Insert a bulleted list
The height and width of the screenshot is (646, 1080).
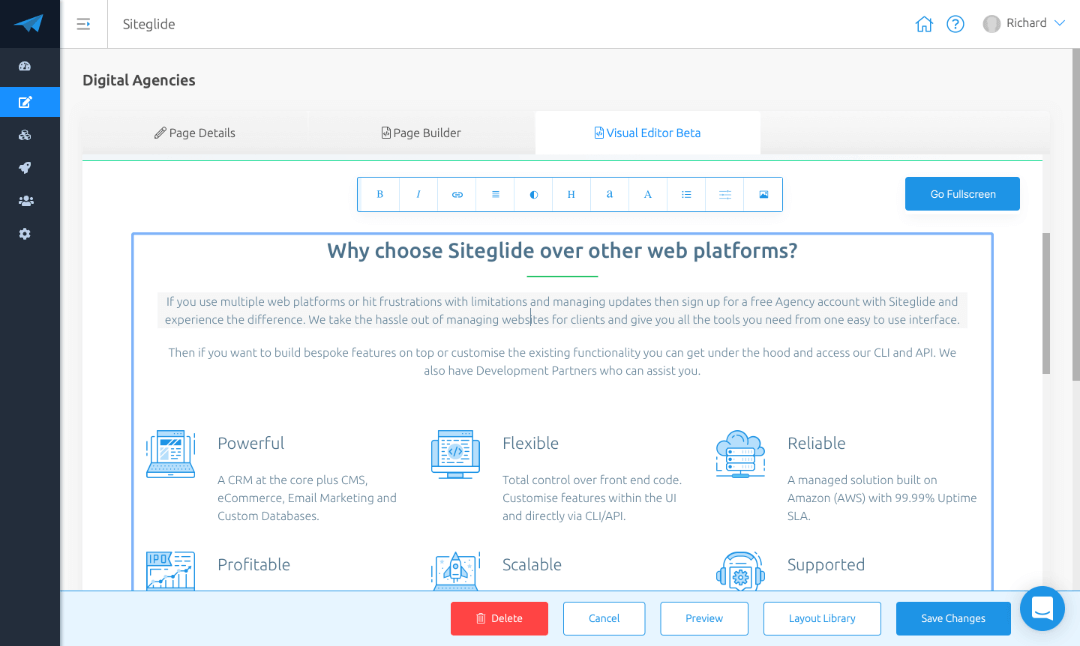point(687,194)
